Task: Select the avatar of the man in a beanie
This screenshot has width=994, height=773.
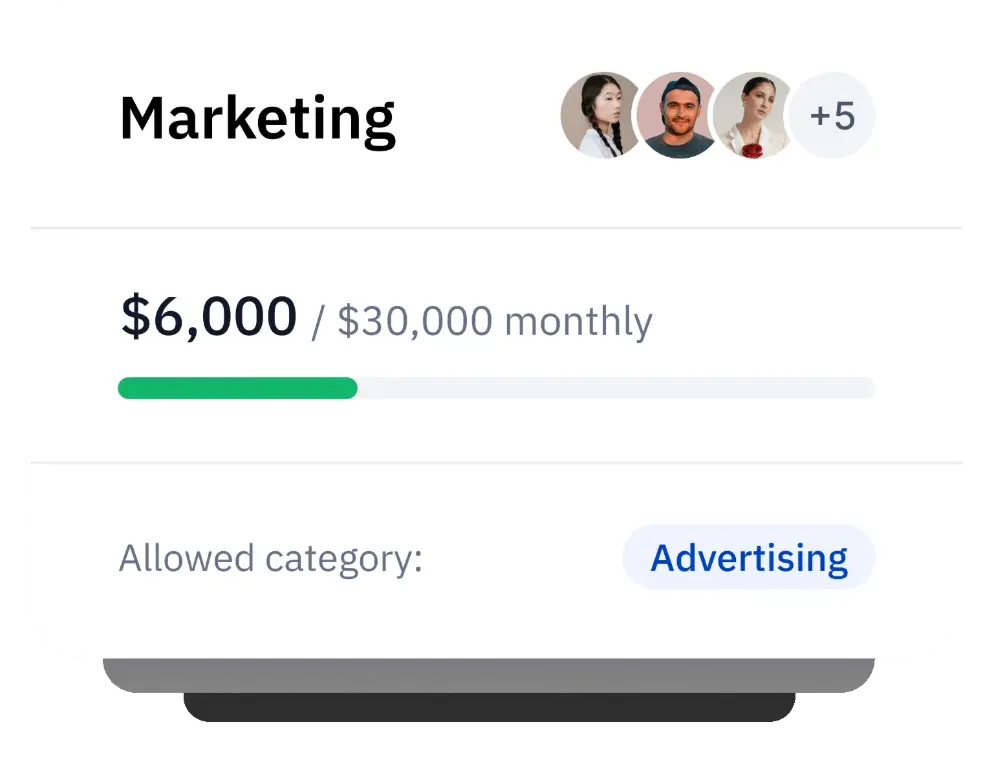Action: pos(678,115)
